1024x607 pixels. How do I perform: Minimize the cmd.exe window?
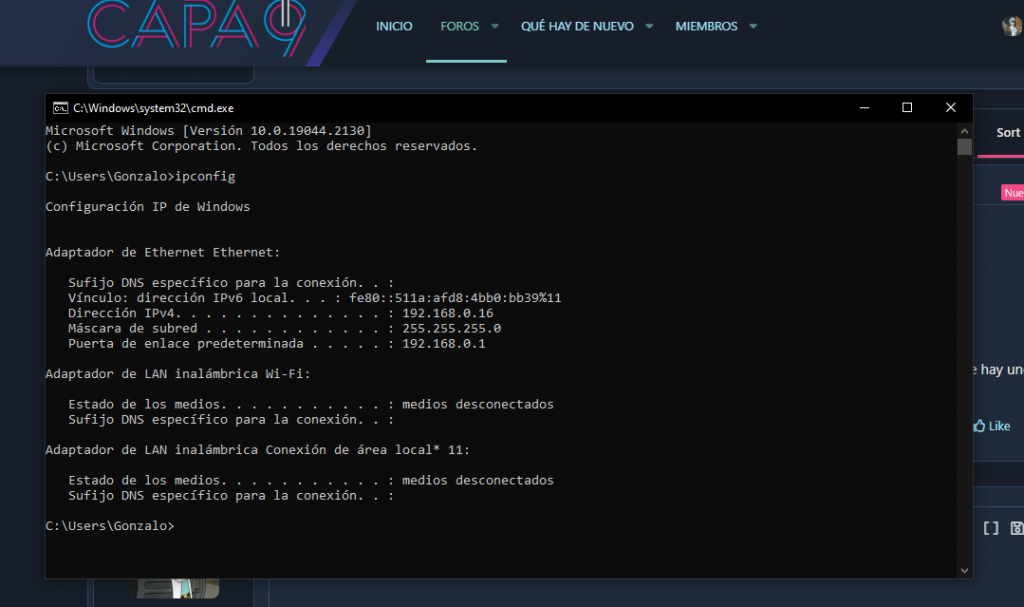tap(864, 108)
